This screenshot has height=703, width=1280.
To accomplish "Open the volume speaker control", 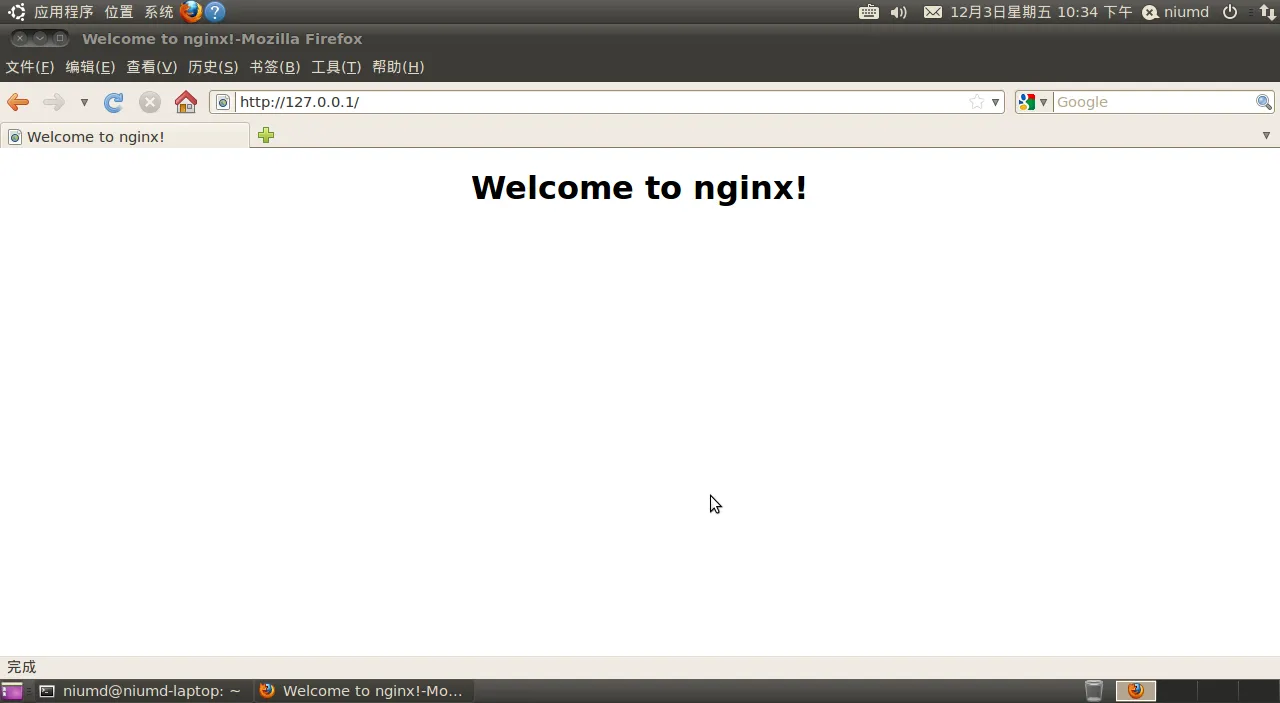I will point(899,12).
